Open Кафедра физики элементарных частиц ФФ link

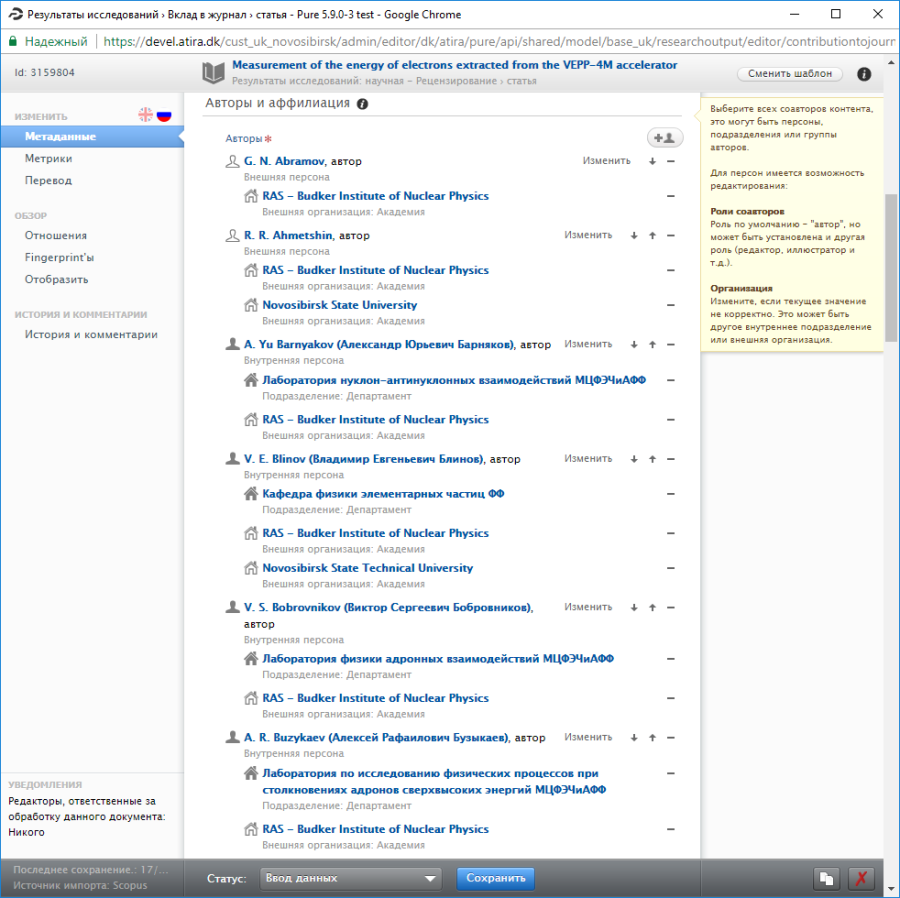[x=383, y=493]
